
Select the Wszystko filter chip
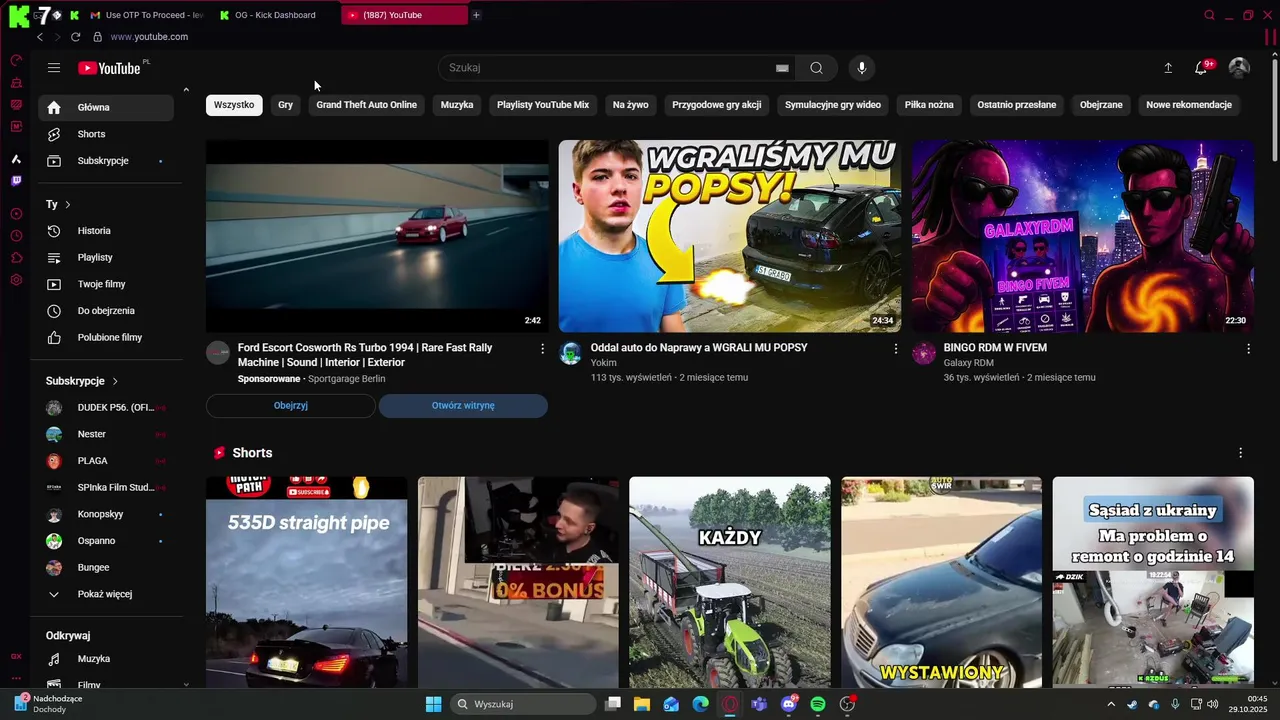pos(234,105)
